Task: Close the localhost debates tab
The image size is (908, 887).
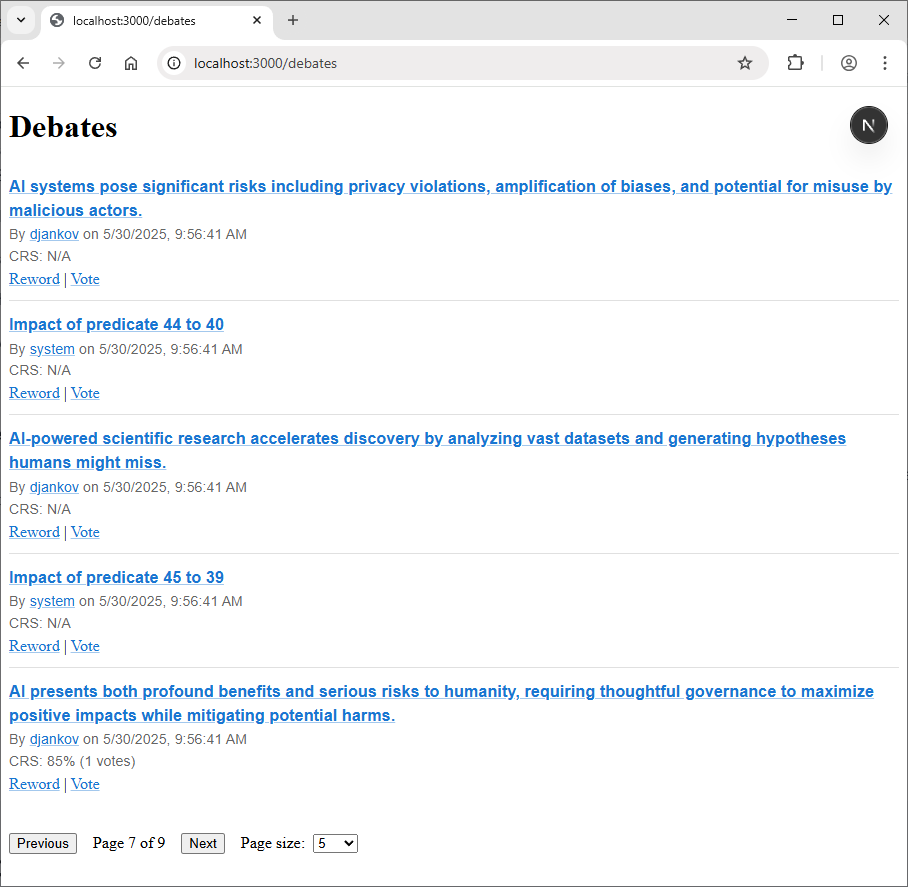Action: (257, 20)
